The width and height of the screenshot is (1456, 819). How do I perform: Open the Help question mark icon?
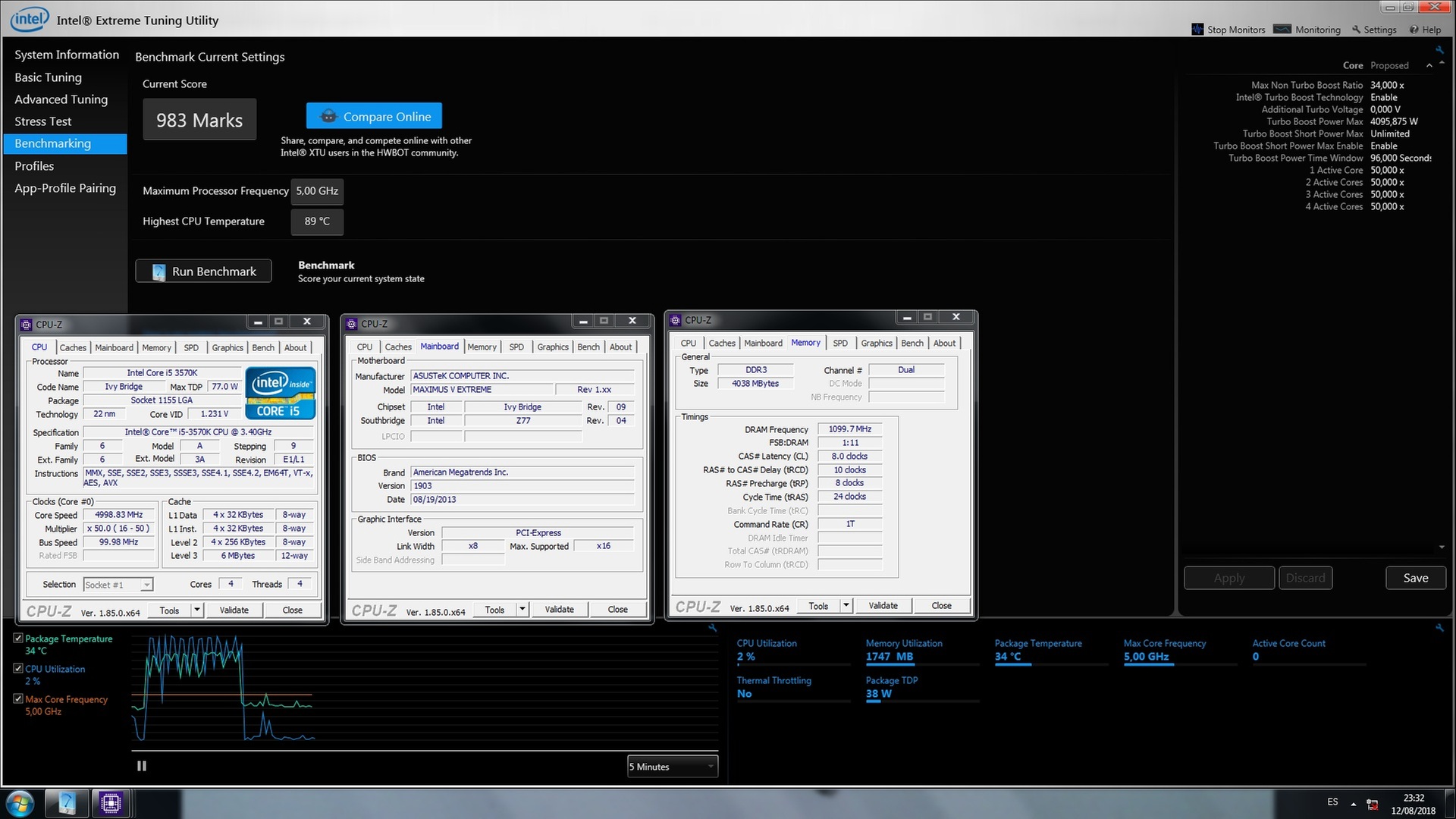(1414, 30)
